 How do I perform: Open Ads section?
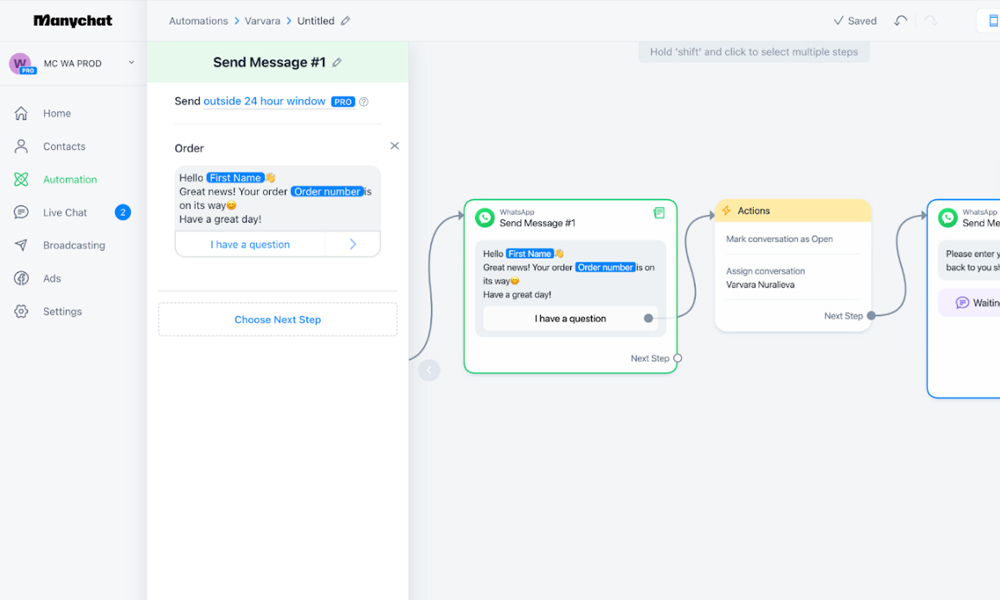click(52, 278)
